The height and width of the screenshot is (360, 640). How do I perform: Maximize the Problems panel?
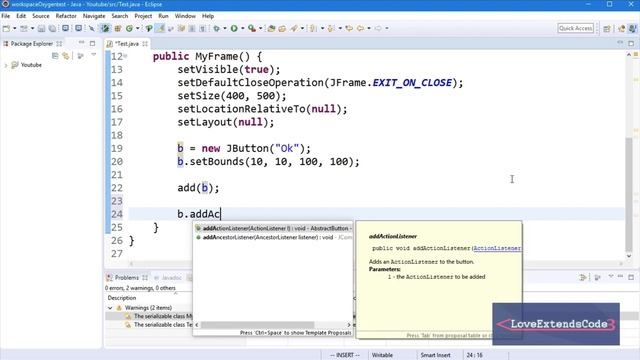[631, 277]
